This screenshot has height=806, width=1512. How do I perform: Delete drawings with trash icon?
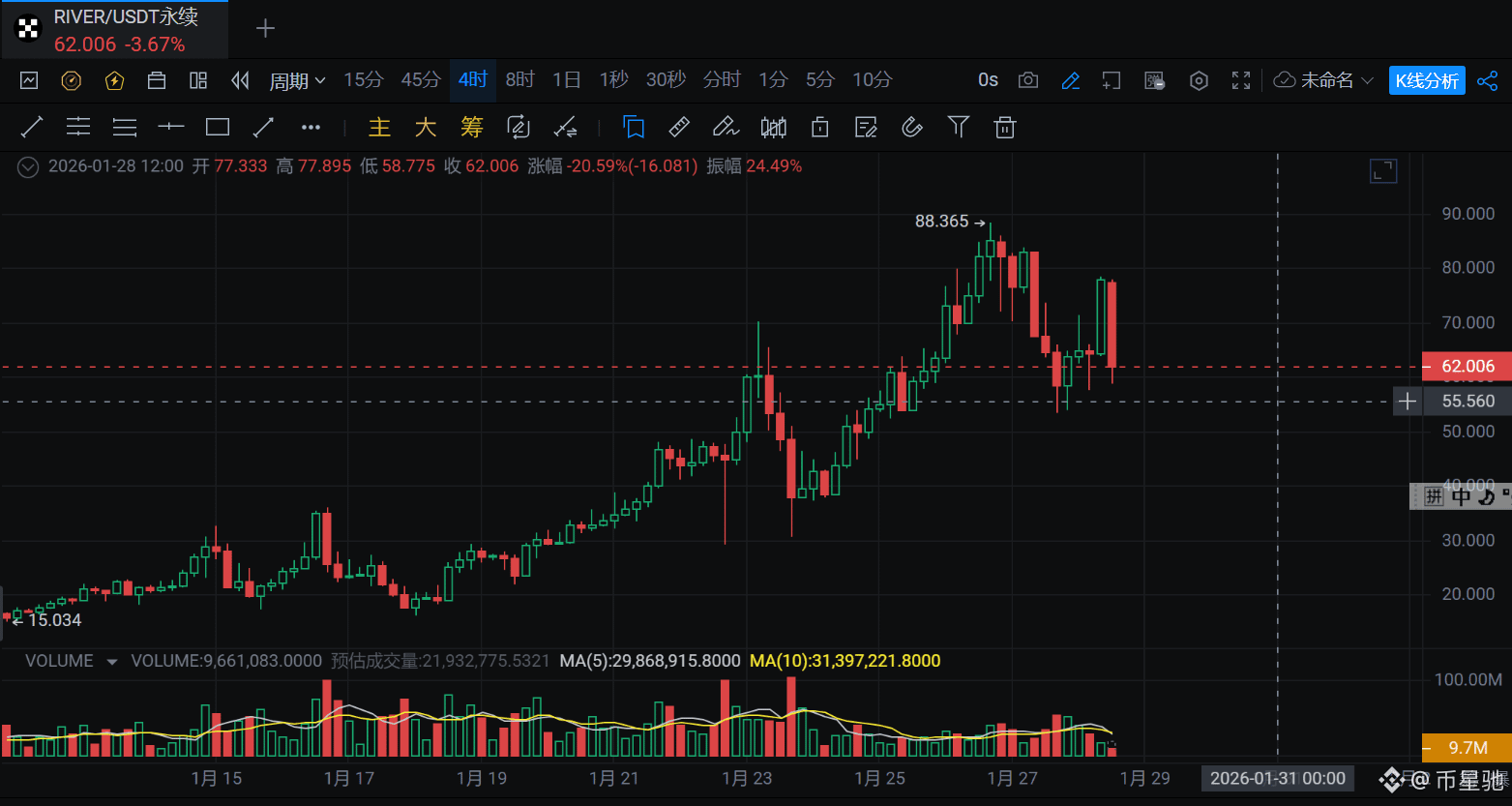click(1005, 127)
